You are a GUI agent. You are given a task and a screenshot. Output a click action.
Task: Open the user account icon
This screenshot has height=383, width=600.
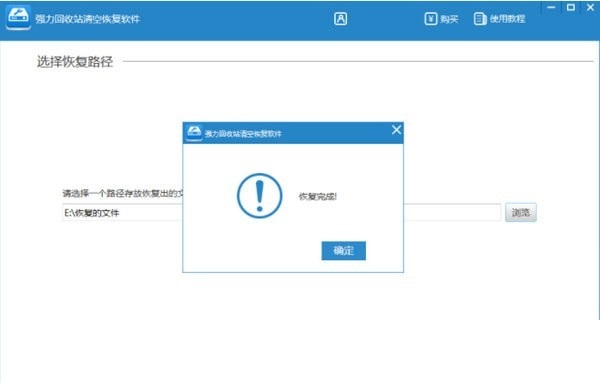340,18
